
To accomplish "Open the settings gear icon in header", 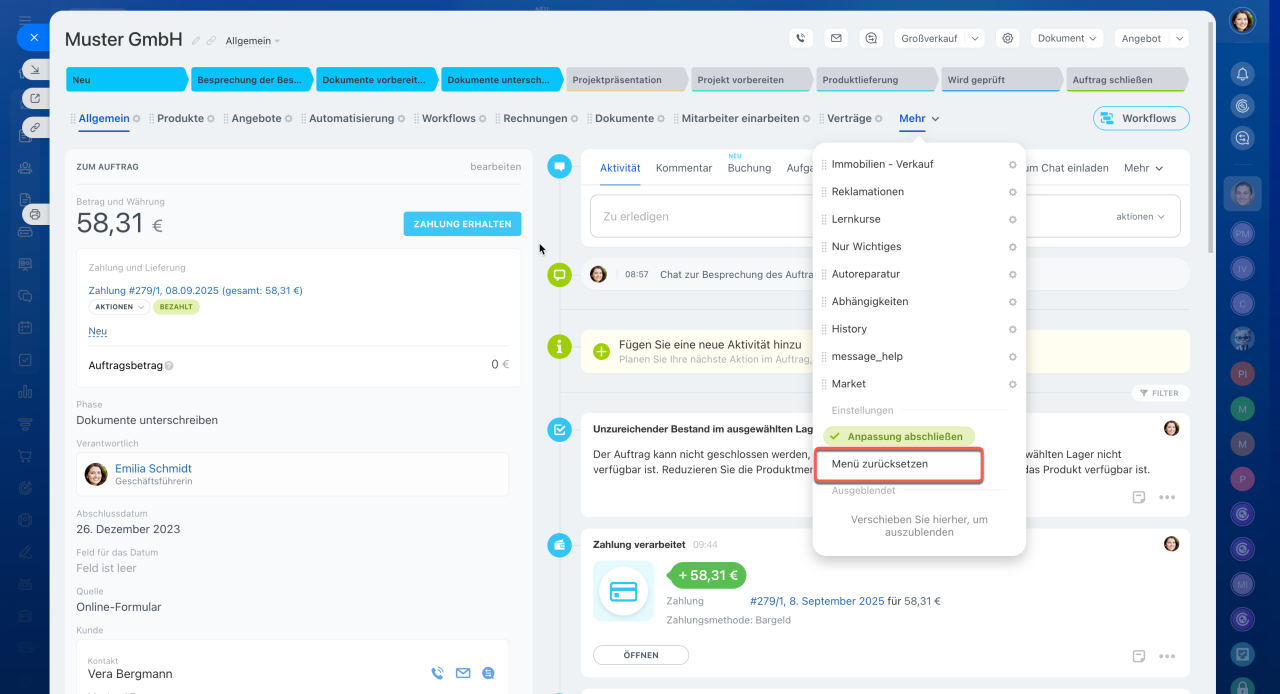I will click(1008, 38).
